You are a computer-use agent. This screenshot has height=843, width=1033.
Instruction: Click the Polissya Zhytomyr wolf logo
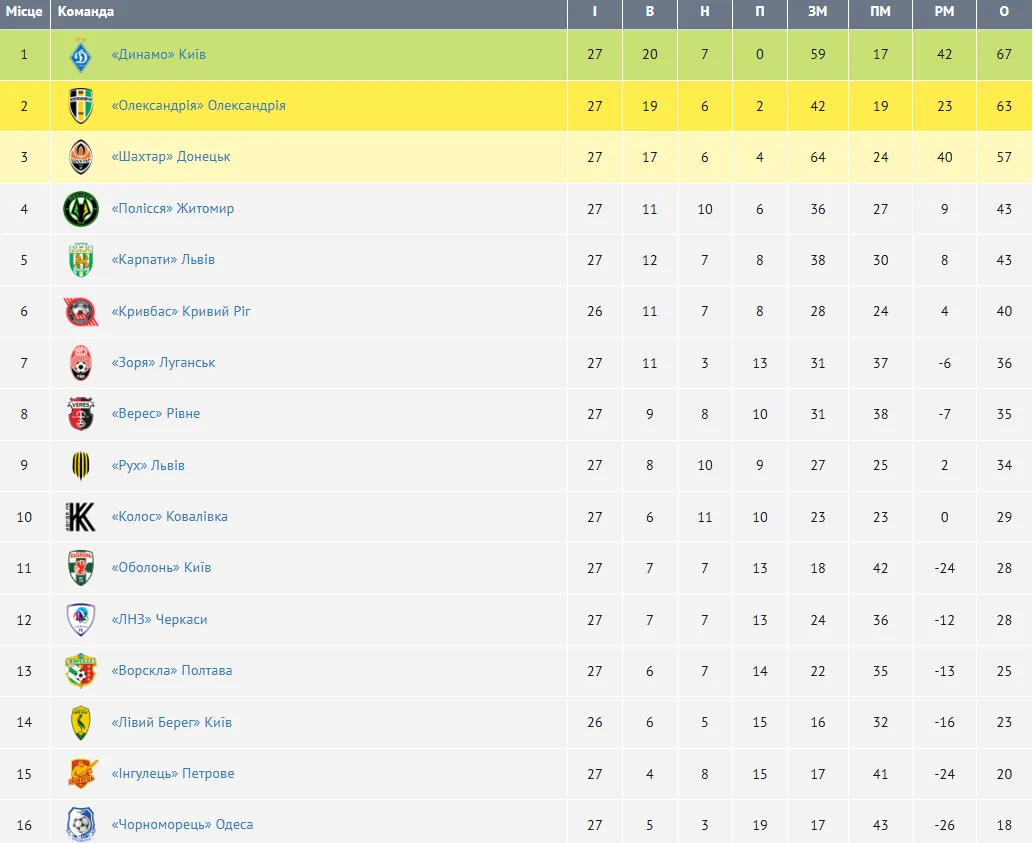point(80,209)
